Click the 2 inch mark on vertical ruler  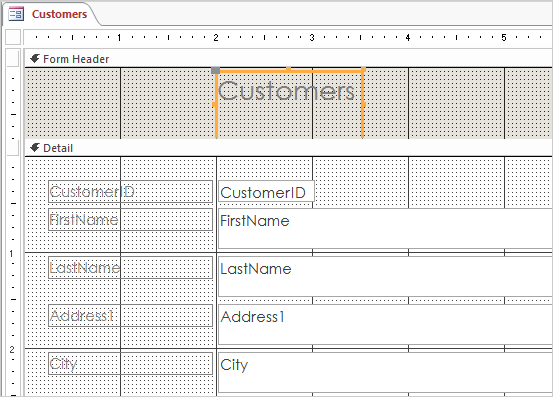click(x=12, y=349)
